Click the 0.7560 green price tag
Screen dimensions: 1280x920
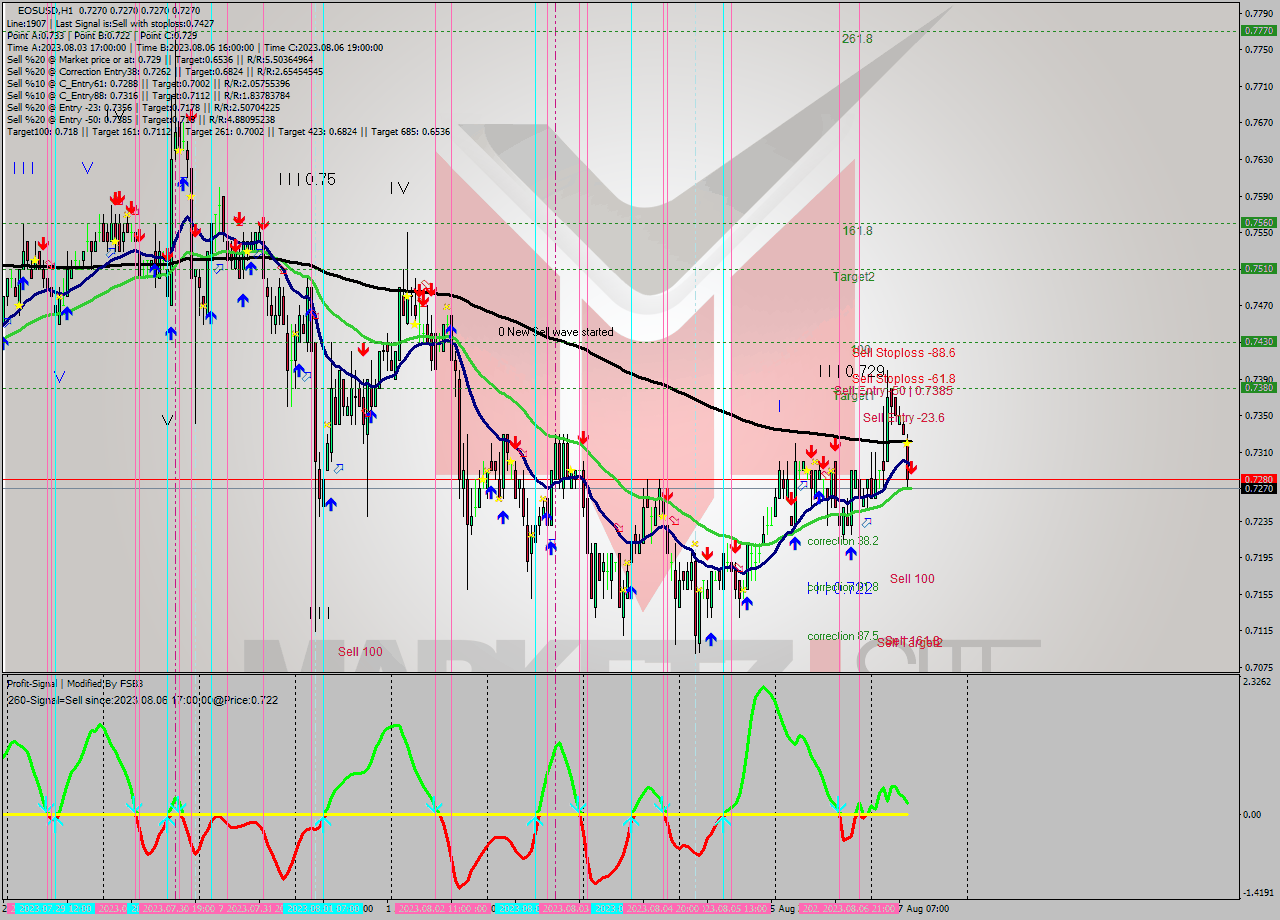point(1258,223)
